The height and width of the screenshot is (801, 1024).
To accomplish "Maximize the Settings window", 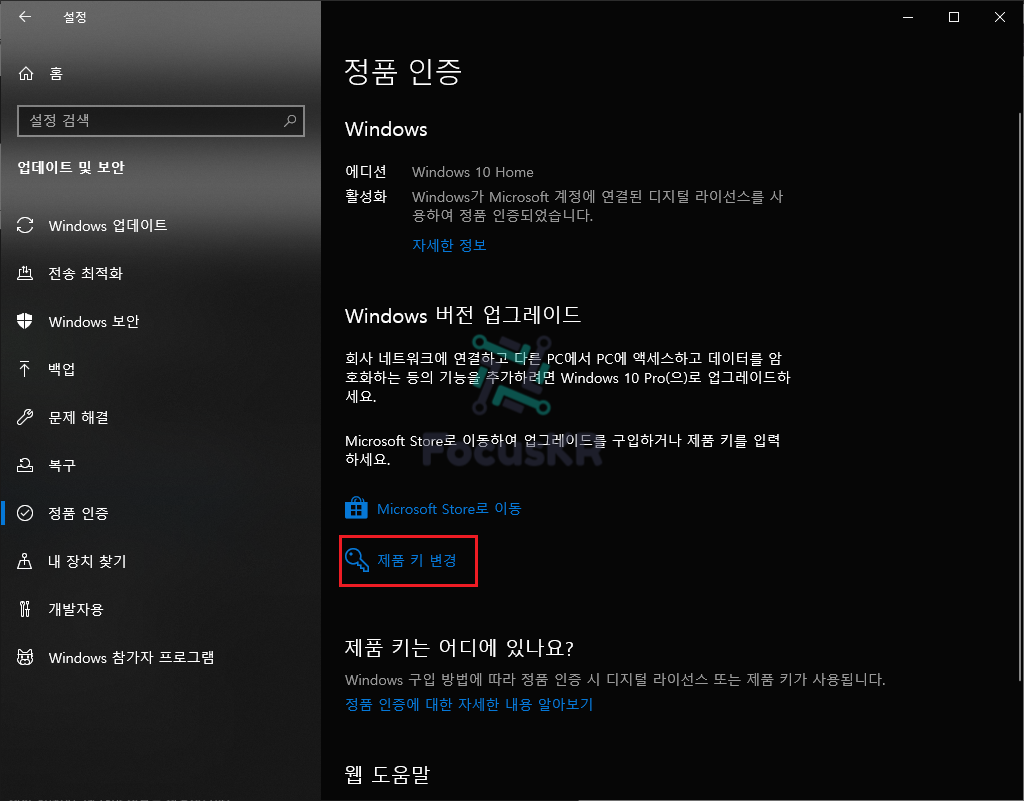I will click(953, 18).
